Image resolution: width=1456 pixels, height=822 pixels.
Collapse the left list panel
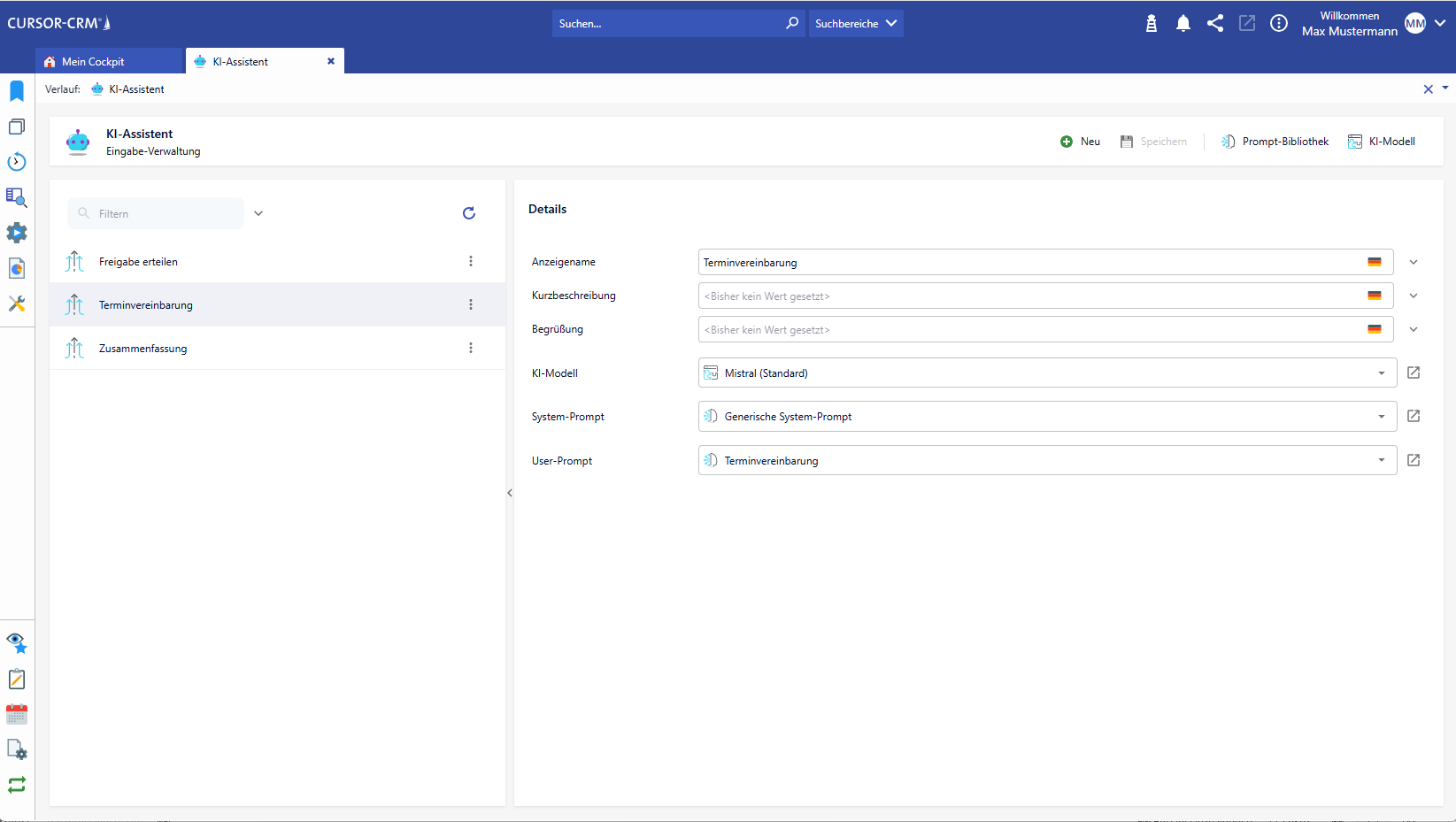[x=510, y=493]
